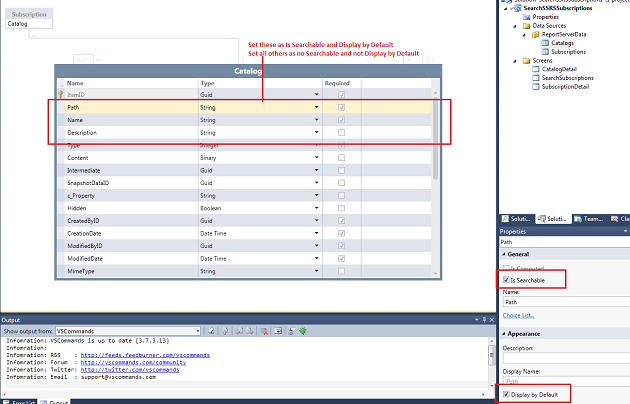
Task: Collapse the Data Sources tree node
Action: pos(515,26)
